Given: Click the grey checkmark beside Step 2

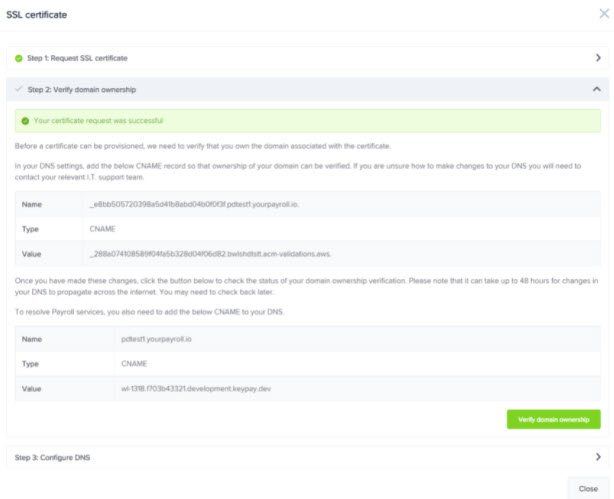Looking at the screenshot, I should coord(18,89).
